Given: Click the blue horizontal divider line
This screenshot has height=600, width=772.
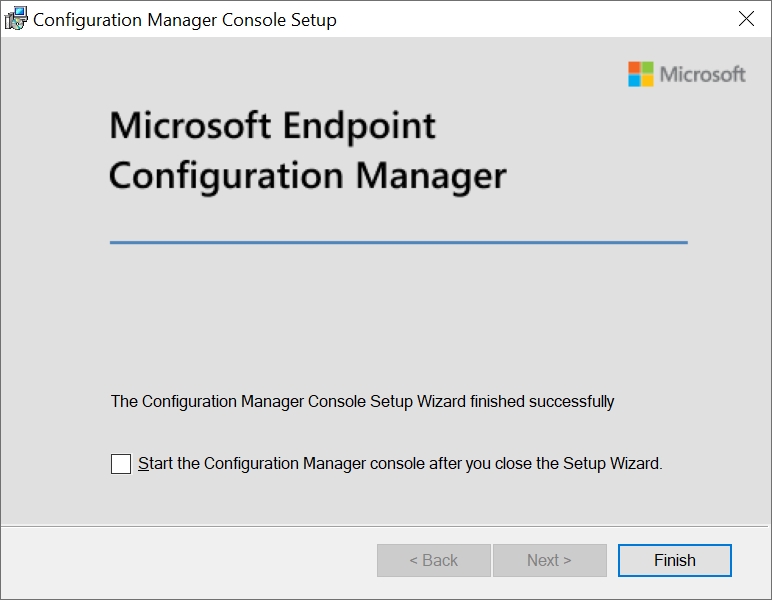Looking at the screenshot, I should click(x=398, y=242).
